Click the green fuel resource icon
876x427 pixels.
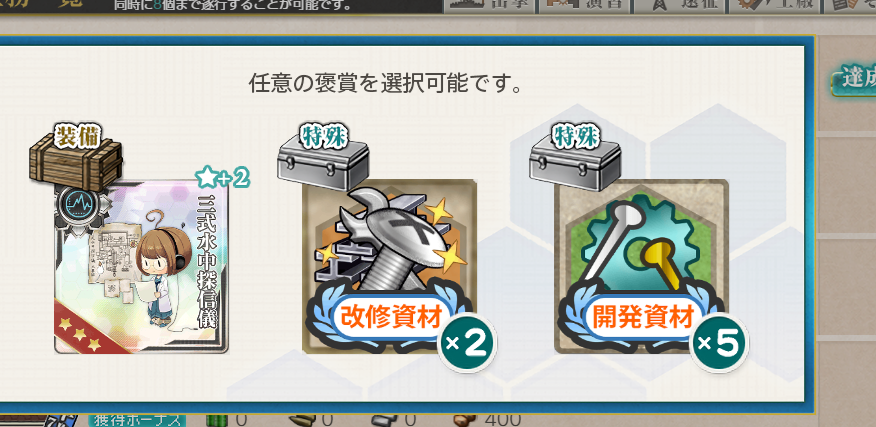coord(213,420)
